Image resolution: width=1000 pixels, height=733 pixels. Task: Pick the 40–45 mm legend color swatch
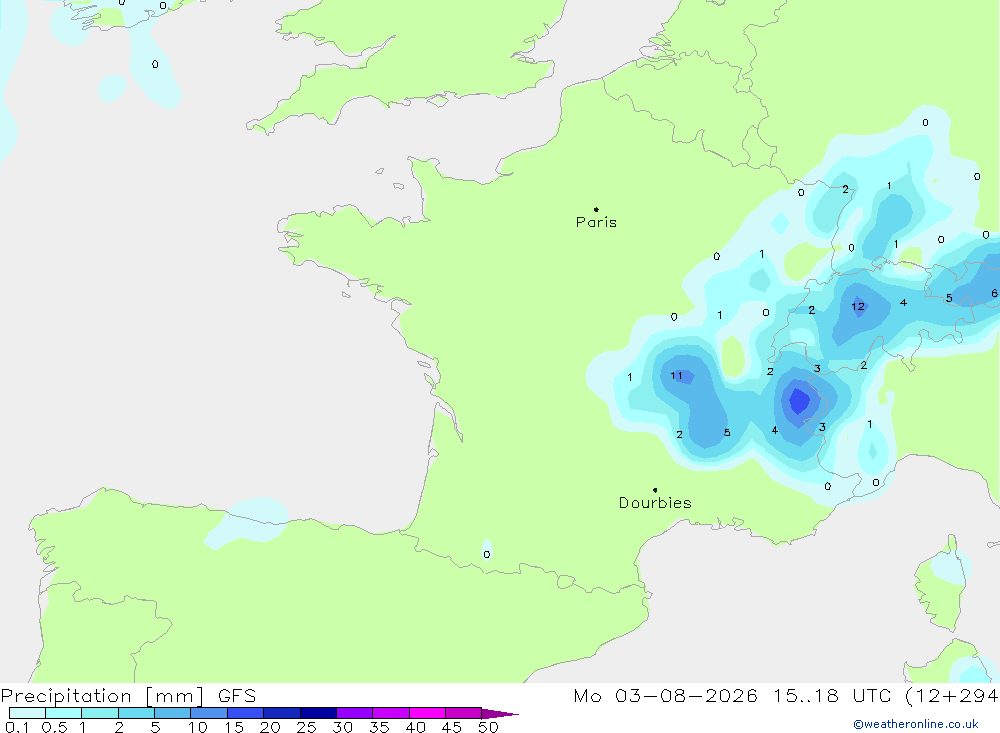pyautogui.click(x=427, y=713)
